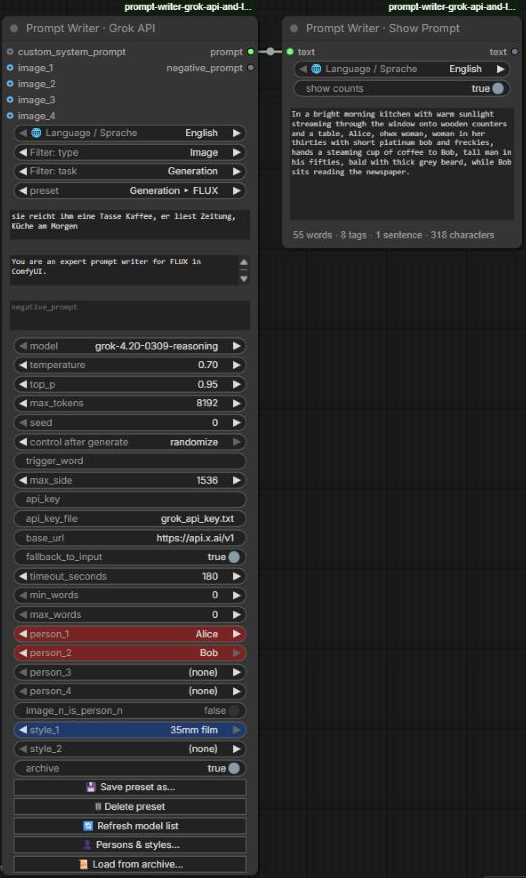
Task: Open the style_1 35mm film dropdown
Action: 130,730
